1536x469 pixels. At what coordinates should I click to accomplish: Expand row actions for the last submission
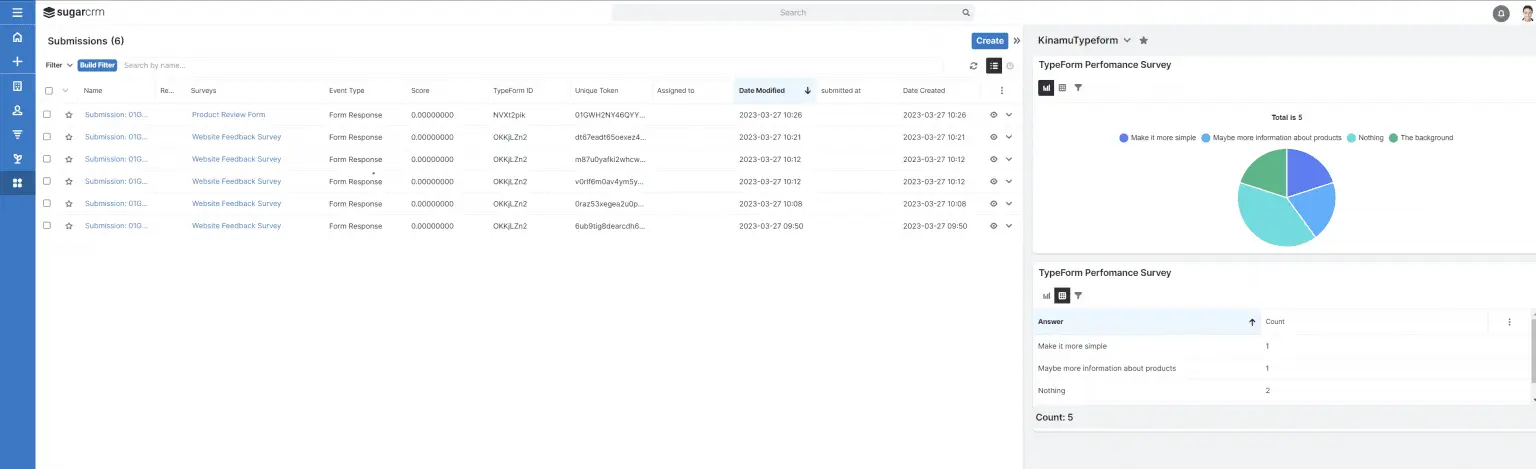click(x=1009, y=226)
